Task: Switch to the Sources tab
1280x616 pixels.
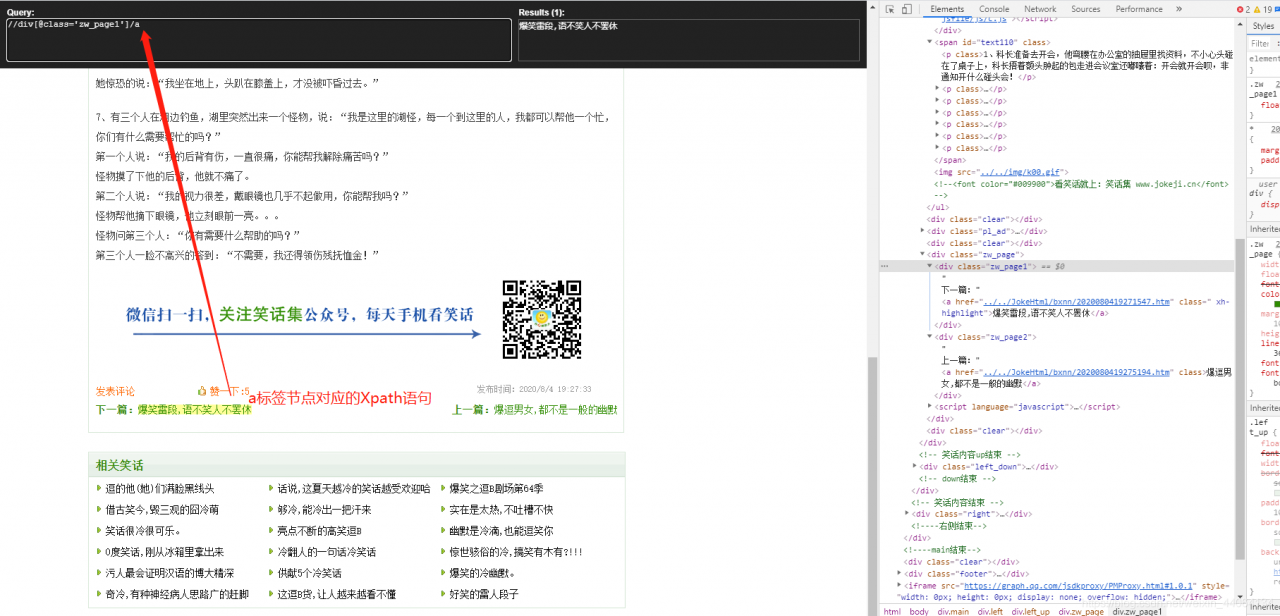Action: [x=1086, y=9]
